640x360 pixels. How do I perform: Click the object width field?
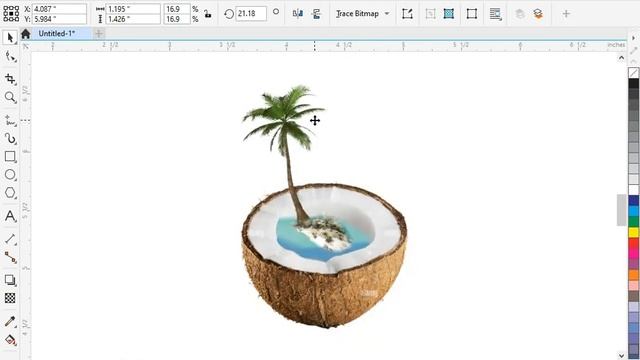133,9
